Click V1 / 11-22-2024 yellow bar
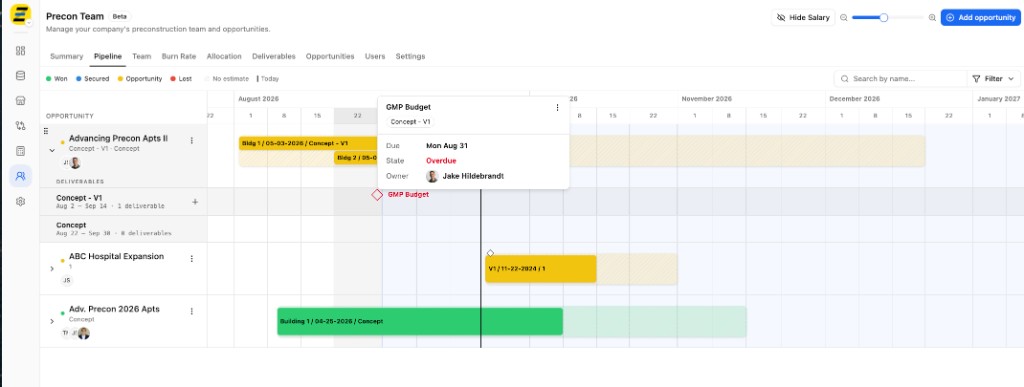 click(x=541, y=268)
